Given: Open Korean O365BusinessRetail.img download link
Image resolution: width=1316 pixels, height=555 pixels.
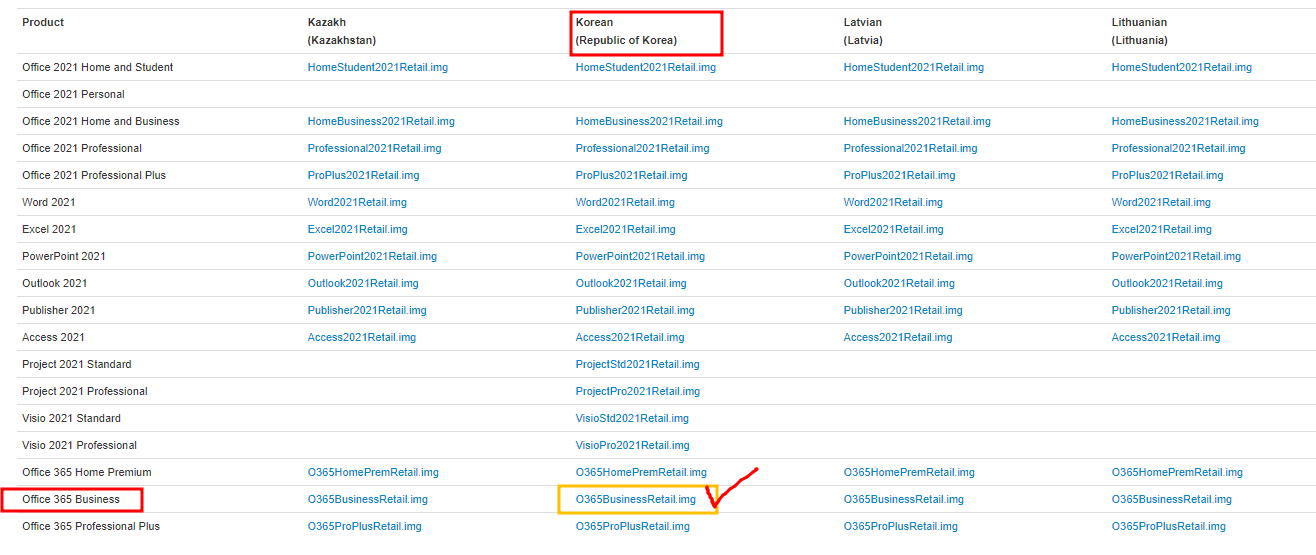Looking at the screenshot, I should point(635,499).
